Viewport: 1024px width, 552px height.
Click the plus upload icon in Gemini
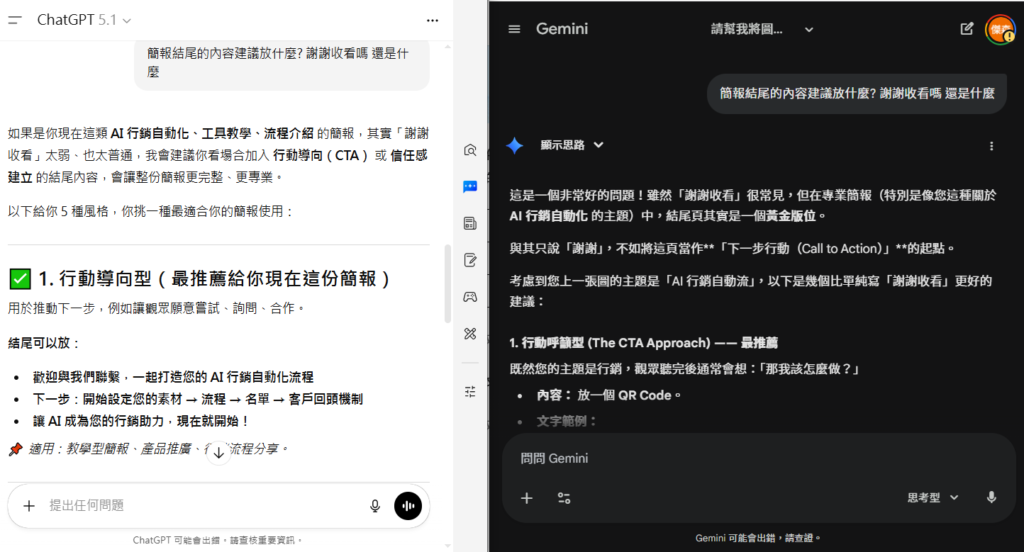[x=527, y=497]
